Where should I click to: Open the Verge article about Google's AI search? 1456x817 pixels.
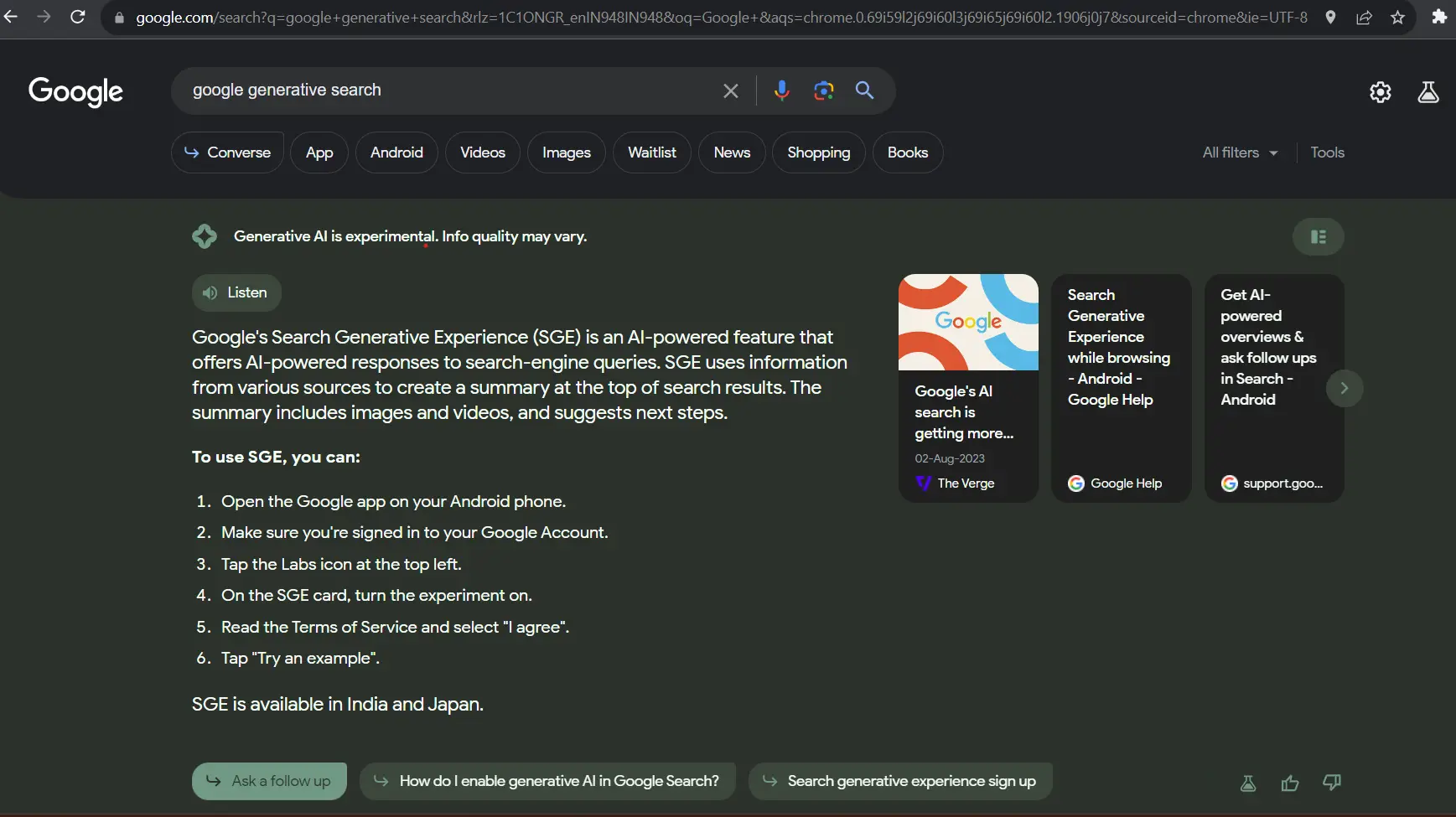[x=967, y=388]
